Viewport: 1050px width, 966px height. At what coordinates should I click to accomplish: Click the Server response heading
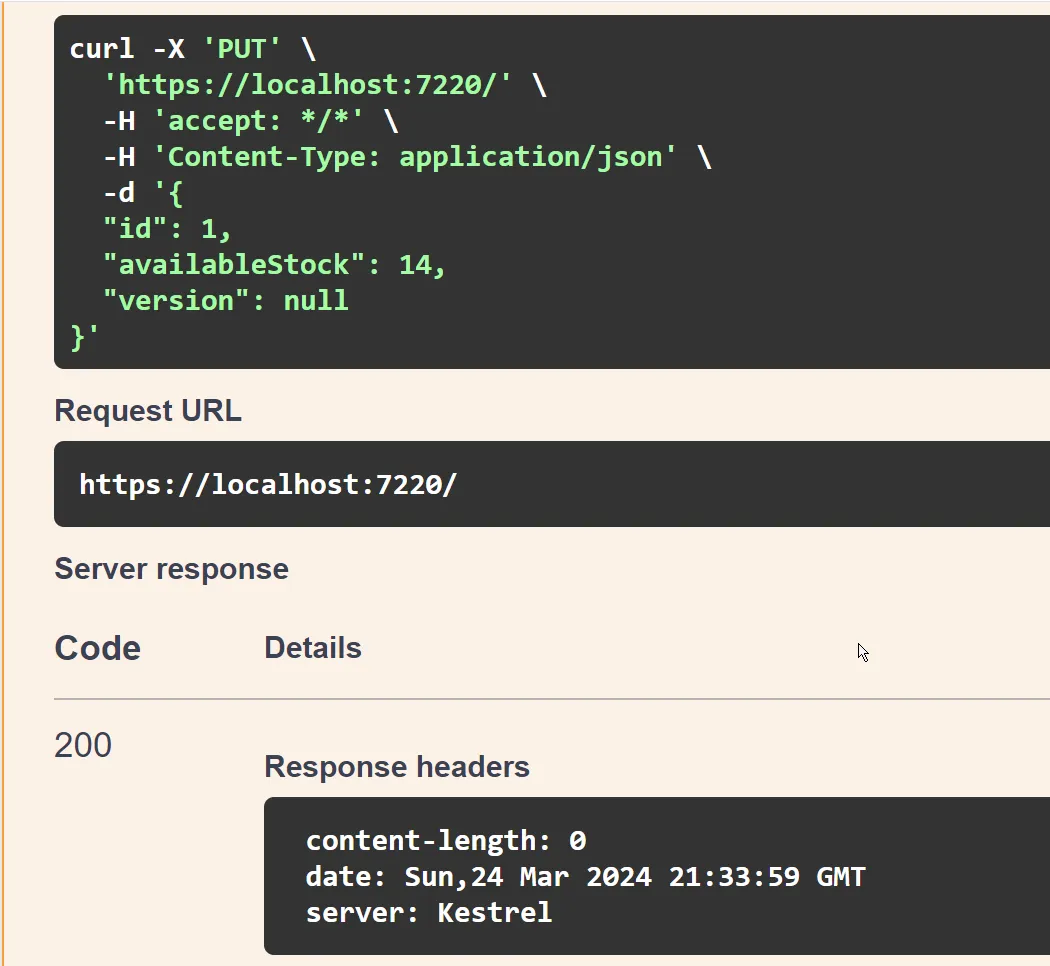click(x=170, y=568)
